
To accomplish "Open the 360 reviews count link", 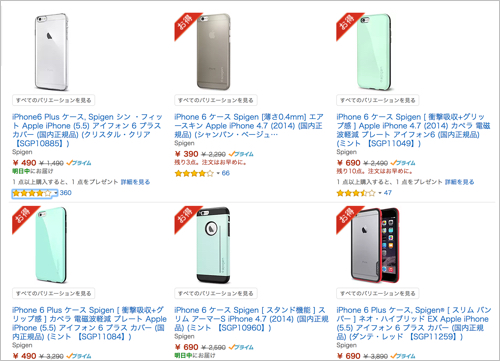I will coord(66,193).
